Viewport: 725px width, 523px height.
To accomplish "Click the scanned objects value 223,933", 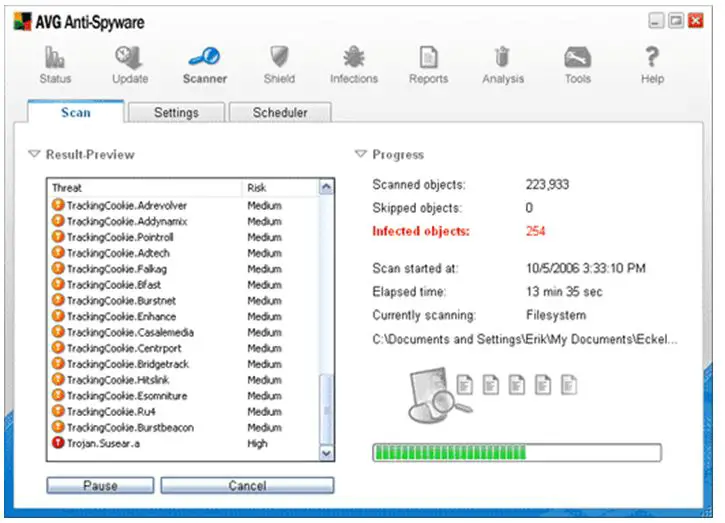I will tap(547, 185).
